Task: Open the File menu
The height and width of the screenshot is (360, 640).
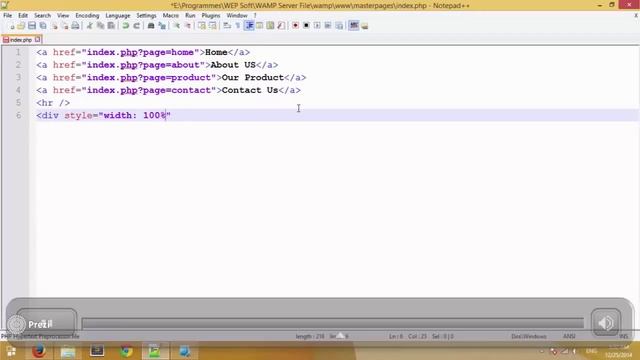Action: (x=8, y=16)
